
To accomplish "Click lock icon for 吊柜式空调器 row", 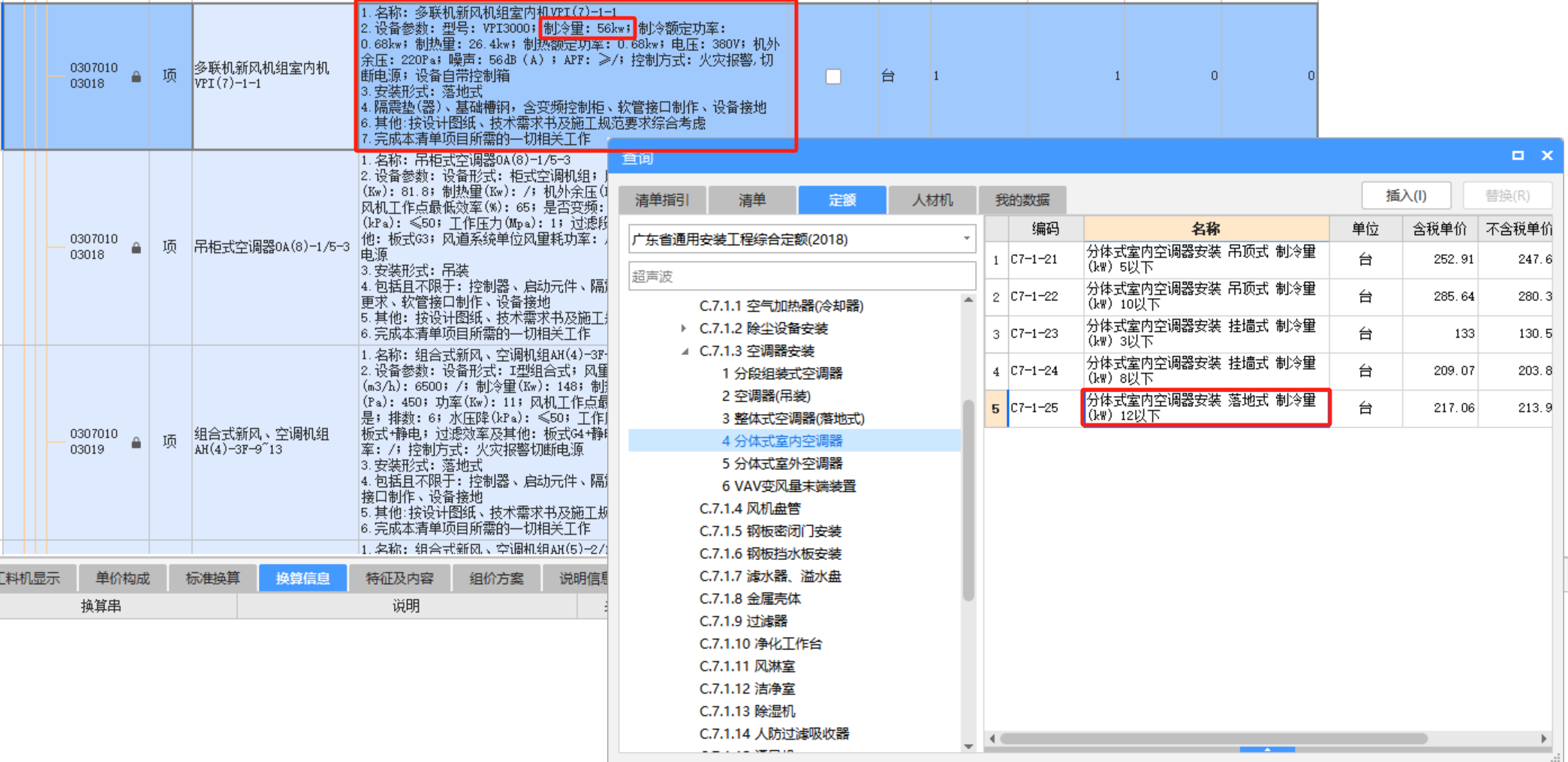I will pos(136,248).
